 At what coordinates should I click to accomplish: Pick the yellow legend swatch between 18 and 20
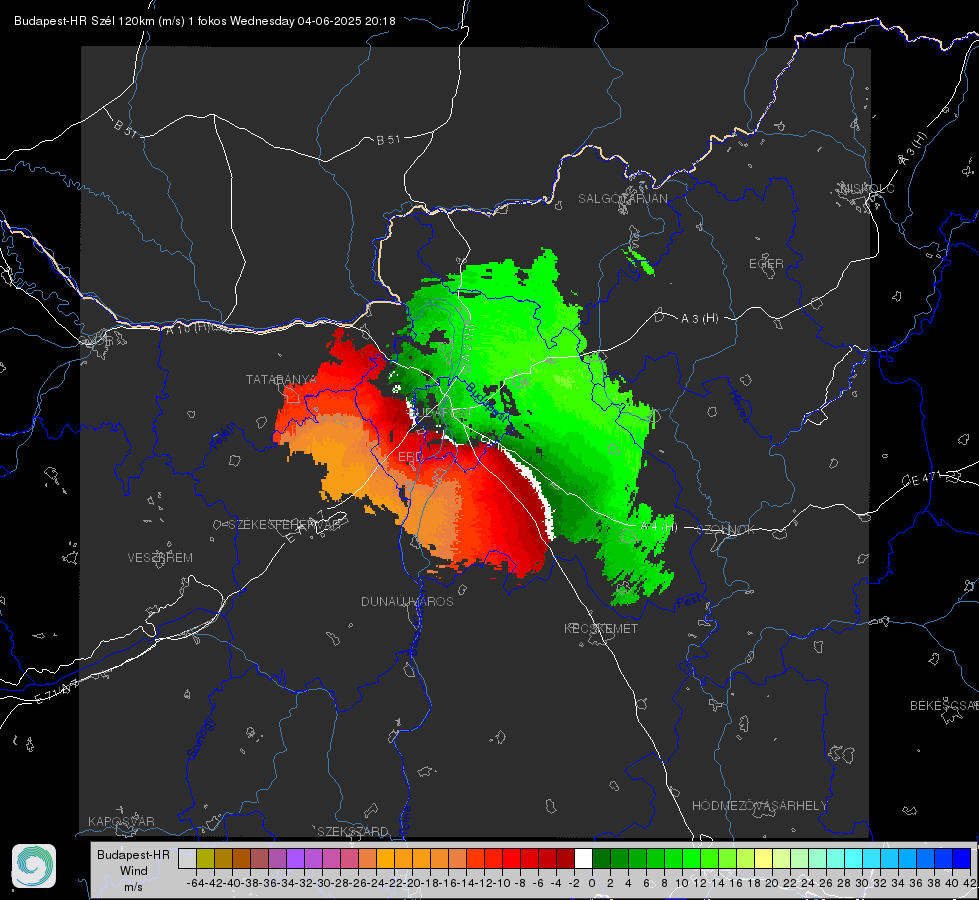coord(764,858)
